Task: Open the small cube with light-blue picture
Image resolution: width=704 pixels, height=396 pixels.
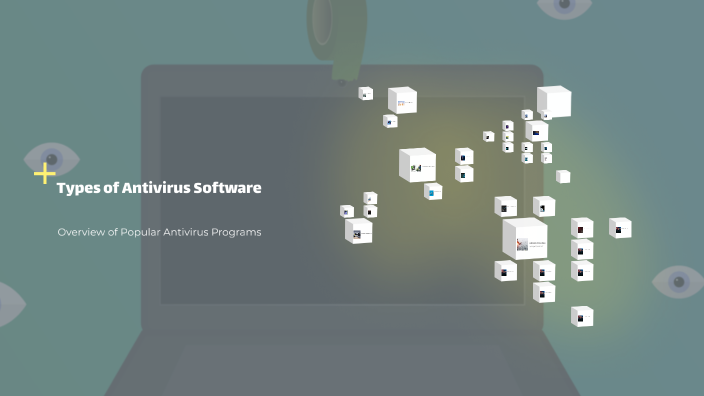Action: pyautogui.click(x=433, y=192)
